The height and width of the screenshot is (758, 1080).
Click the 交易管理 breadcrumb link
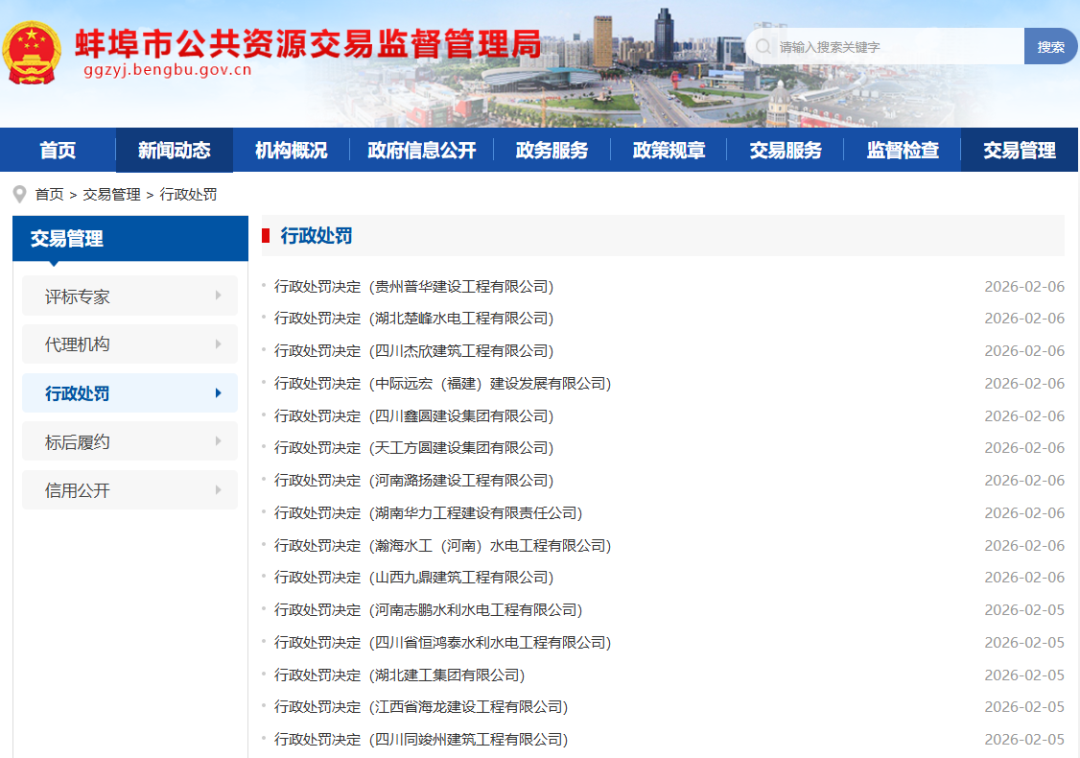pyautogui.click(x=111, y=194)
